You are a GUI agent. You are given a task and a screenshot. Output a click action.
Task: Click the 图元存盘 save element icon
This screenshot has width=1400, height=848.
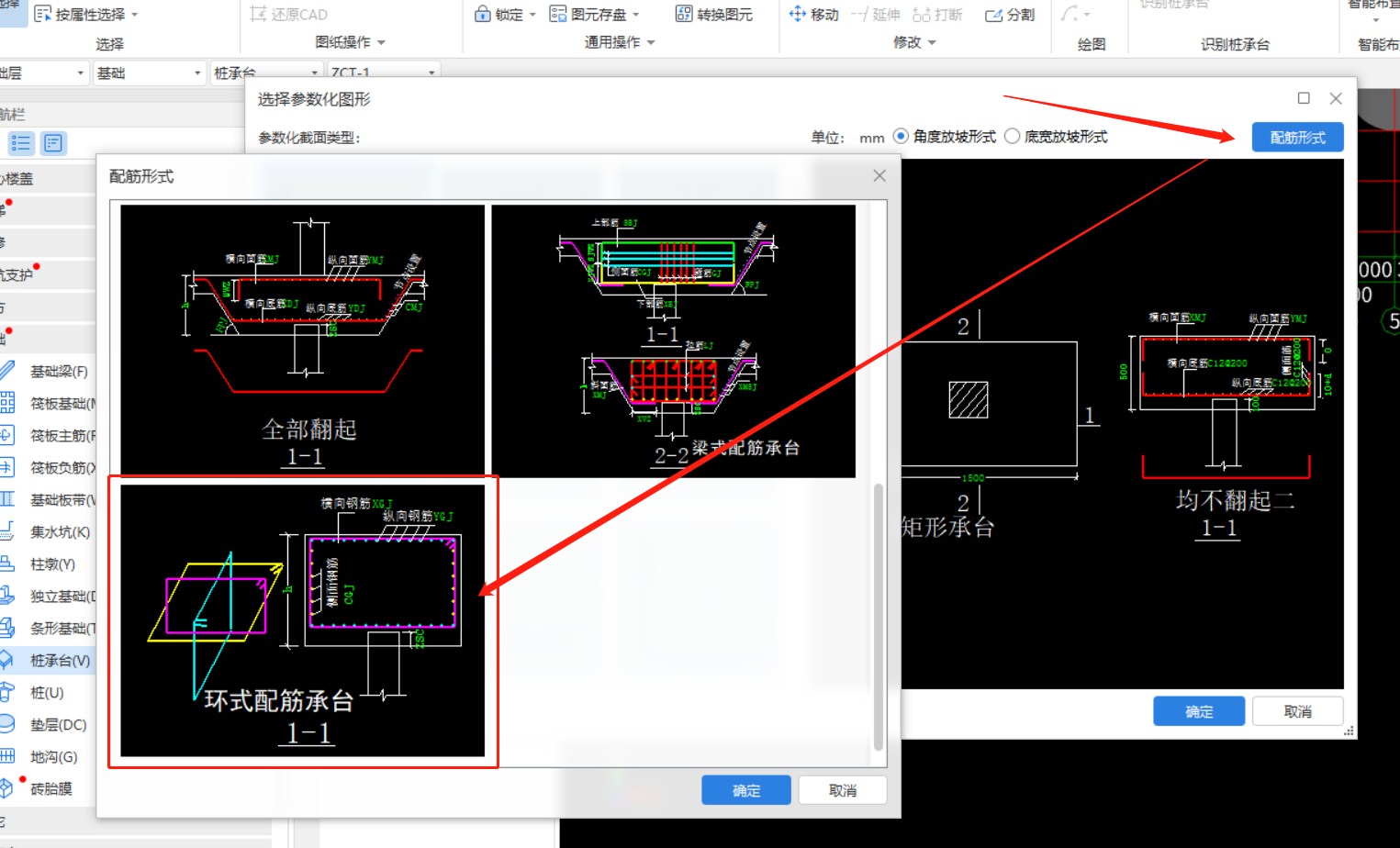[557, 14]
